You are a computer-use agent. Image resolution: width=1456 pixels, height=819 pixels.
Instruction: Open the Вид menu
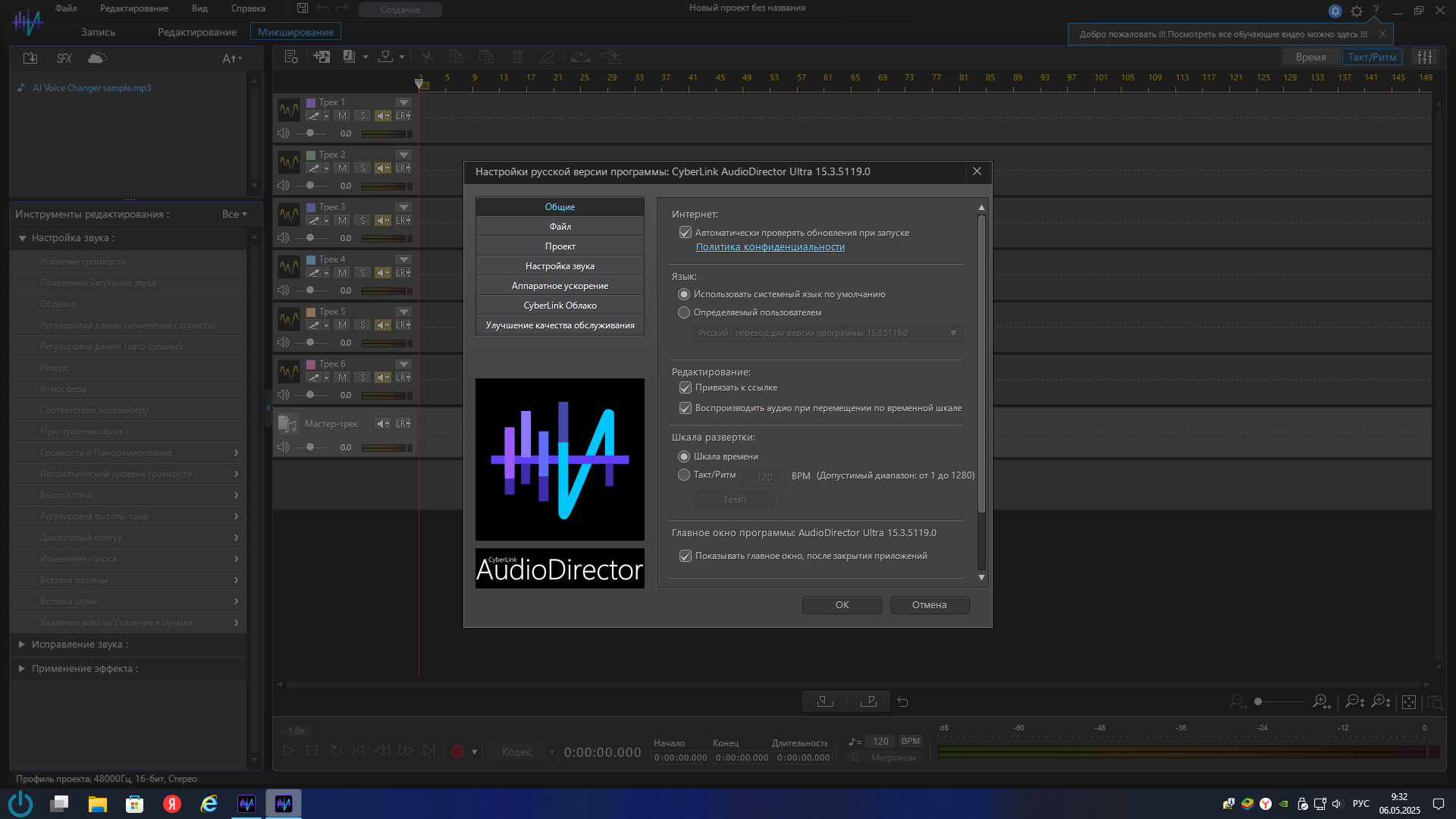tap(199, 8)
